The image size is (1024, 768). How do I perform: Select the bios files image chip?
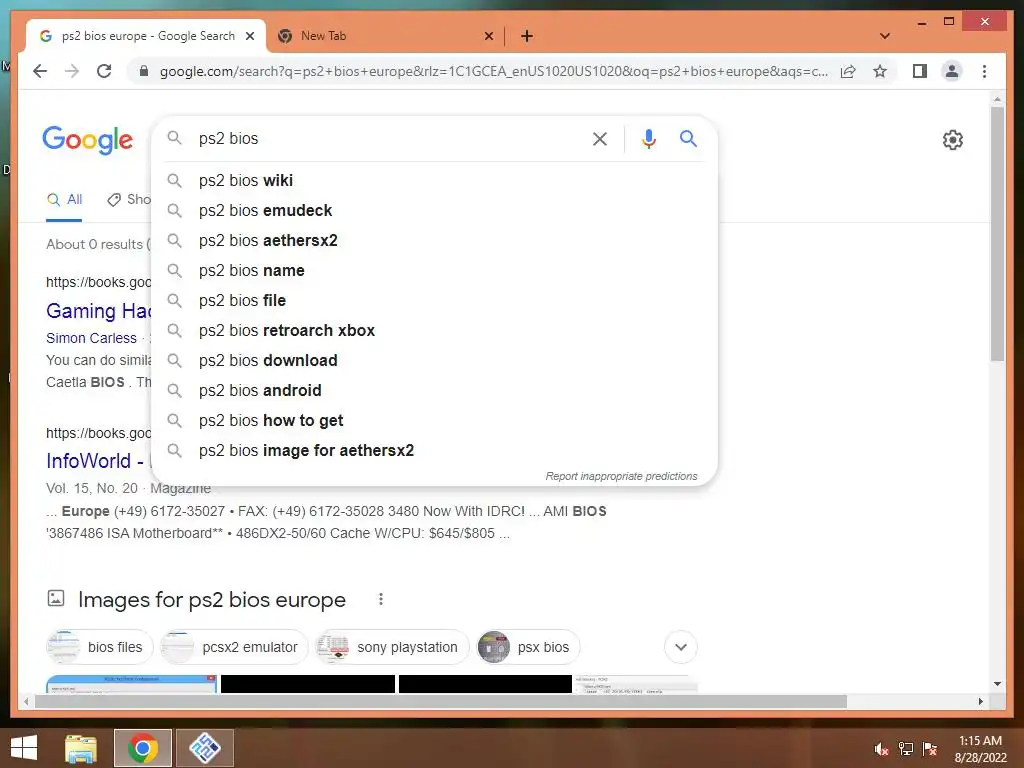click(99, 647)
